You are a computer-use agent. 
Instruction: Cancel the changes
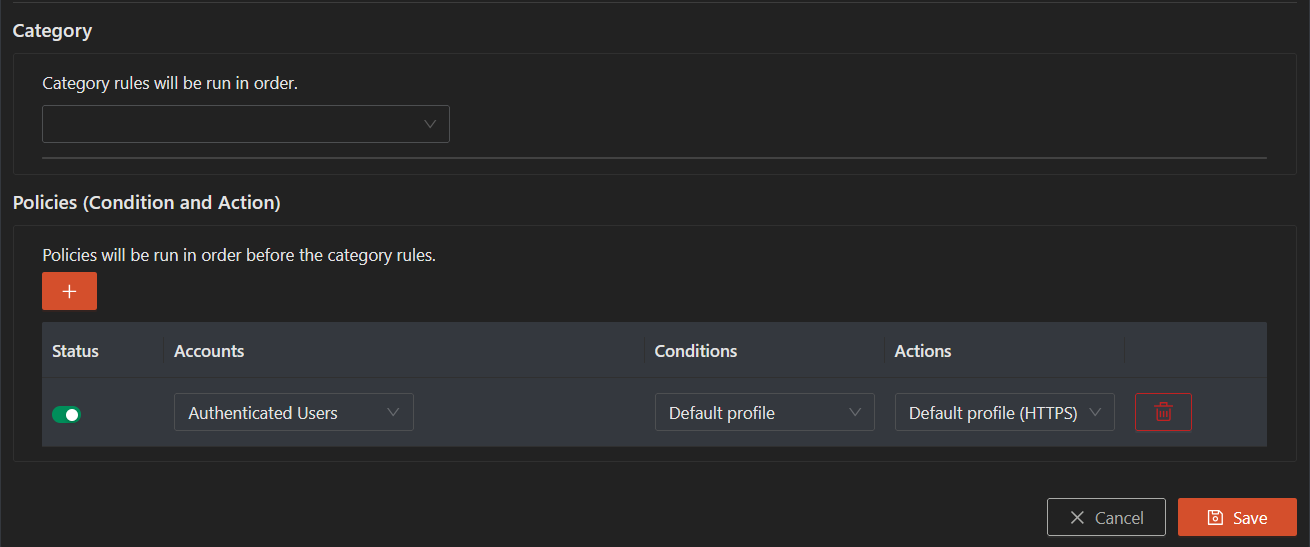coord(1106,517)
